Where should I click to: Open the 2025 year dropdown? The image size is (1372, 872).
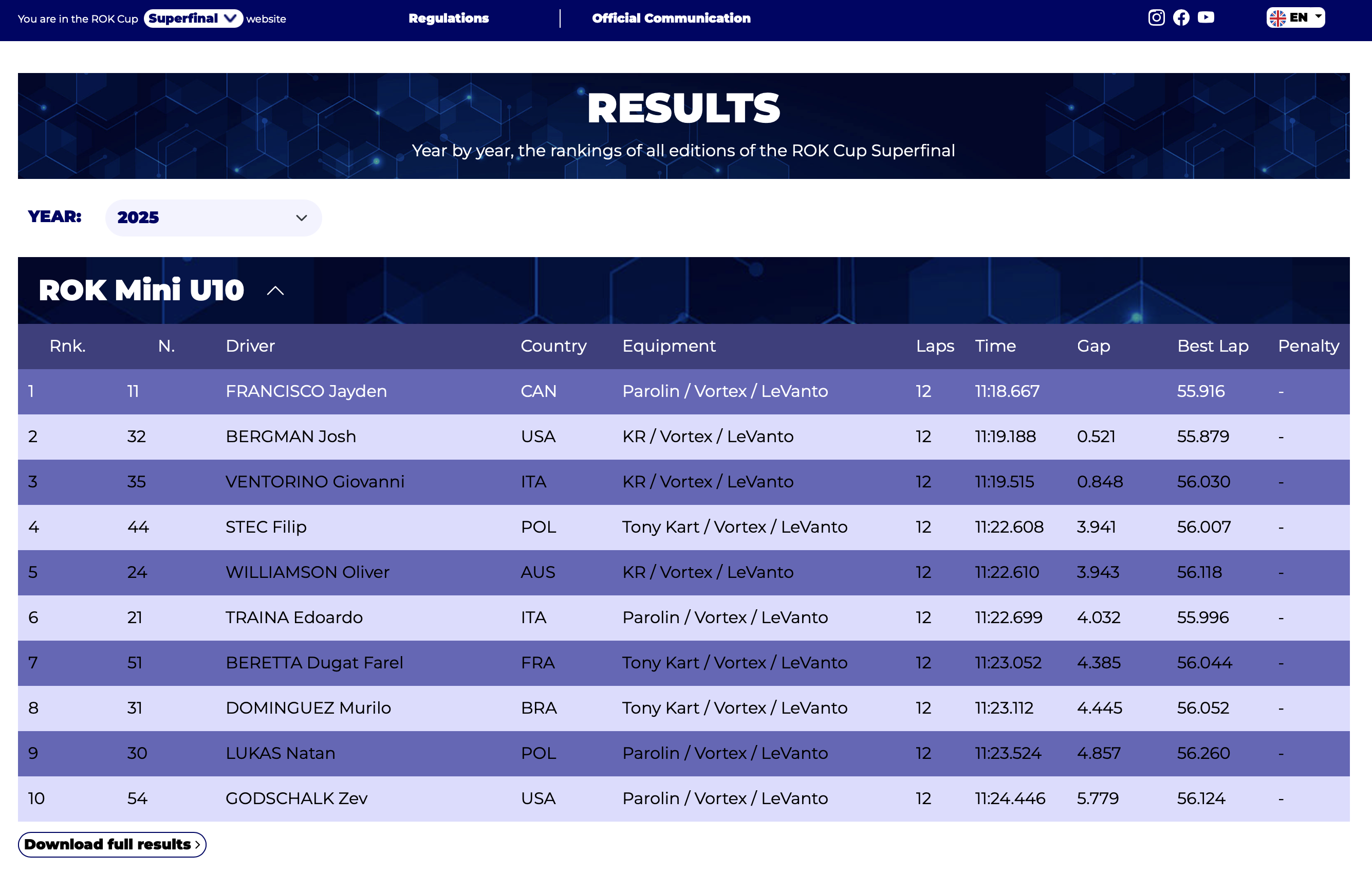tap(213, 217)
